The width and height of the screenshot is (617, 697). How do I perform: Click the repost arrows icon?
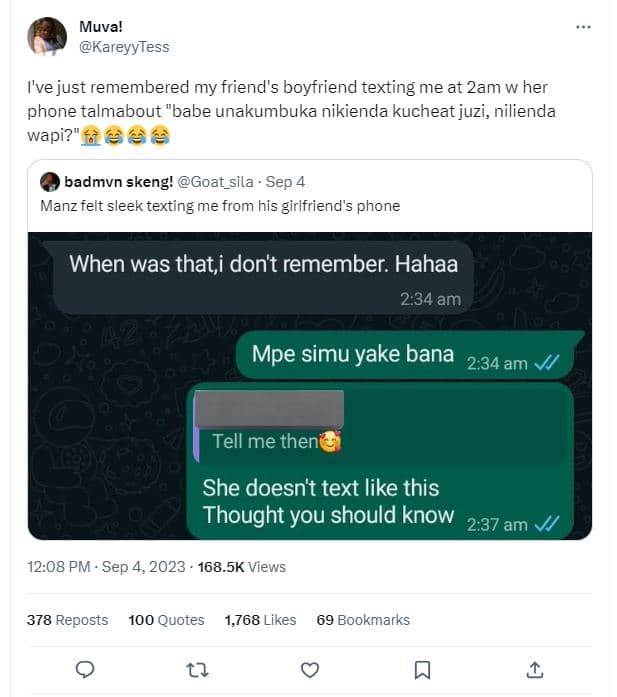[x=198, y=669]
